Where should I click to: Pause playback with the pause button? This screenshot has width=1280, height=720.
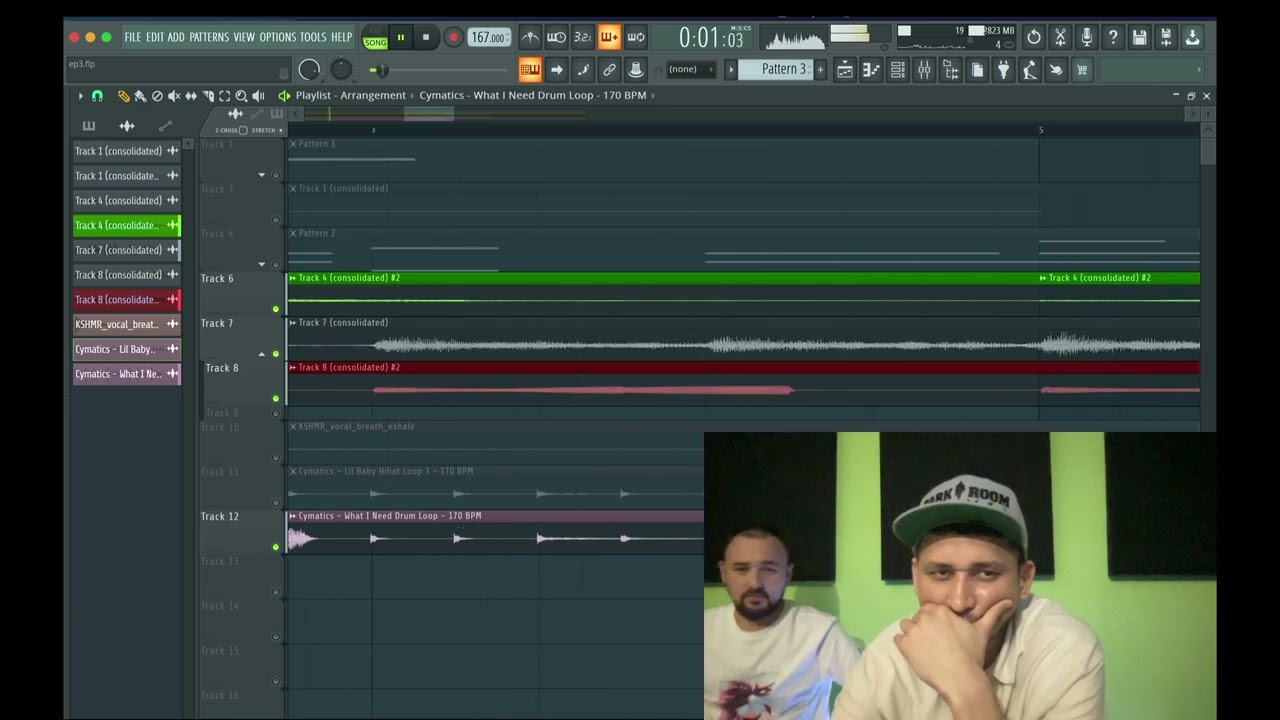point(401,38)
